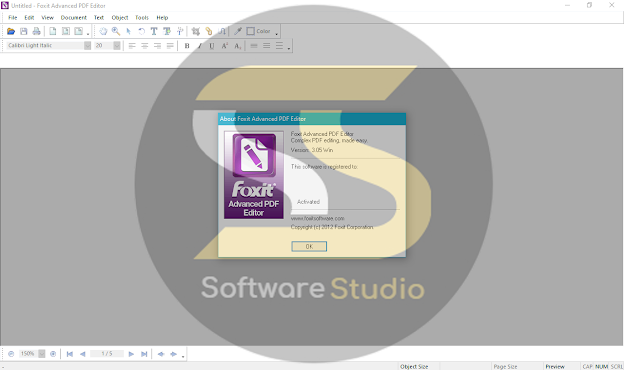Toggle bold formatting
Viewport: 624px width, 370px height.
pyautogui.click(x=187, y=46)
